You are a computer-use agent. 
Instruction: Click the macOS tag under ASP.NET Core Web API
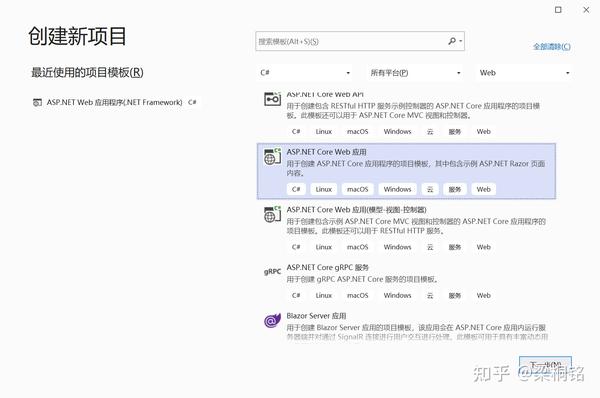(357, 131)
